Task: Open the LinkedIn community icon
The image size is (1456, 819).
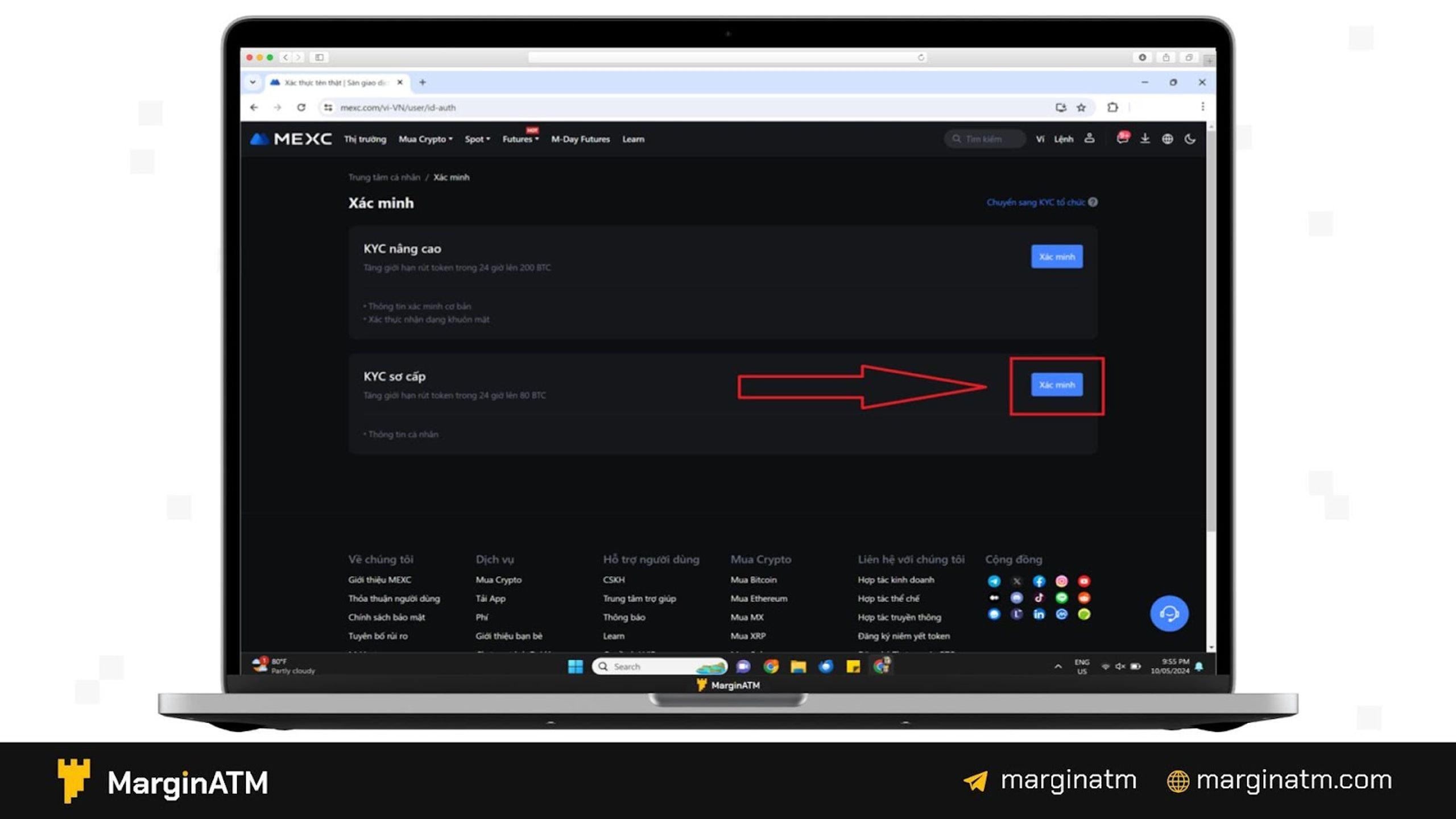Action: coord(1039,614)
